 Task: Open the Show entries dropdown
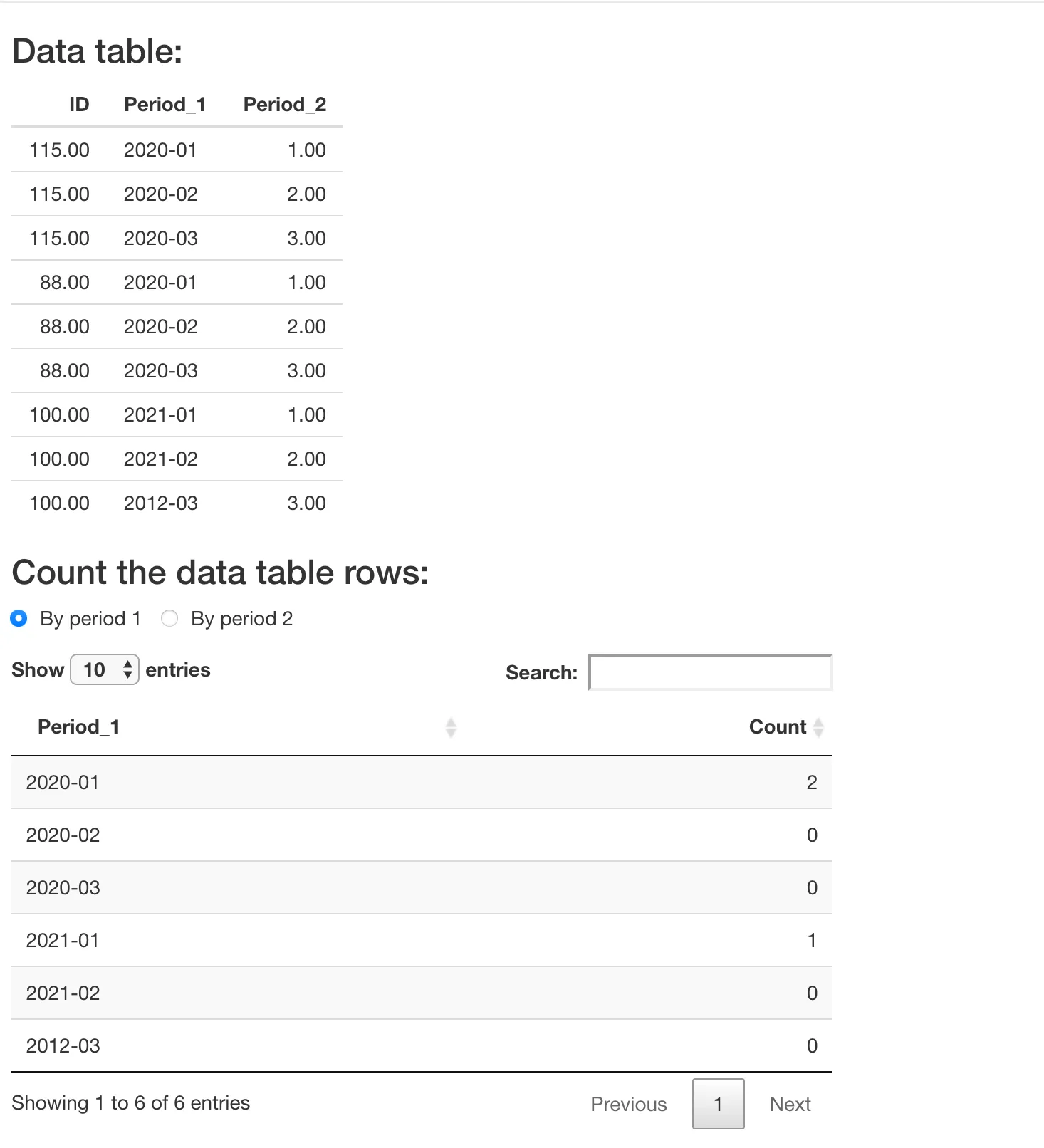point(105,669)
